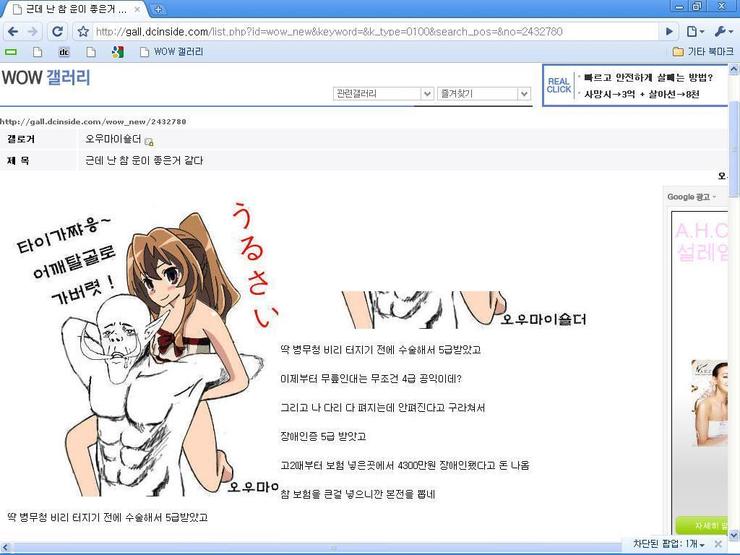Open the wrench settings menu
The width and height of the screenshot is (740, 555).
tap(723, 32)
